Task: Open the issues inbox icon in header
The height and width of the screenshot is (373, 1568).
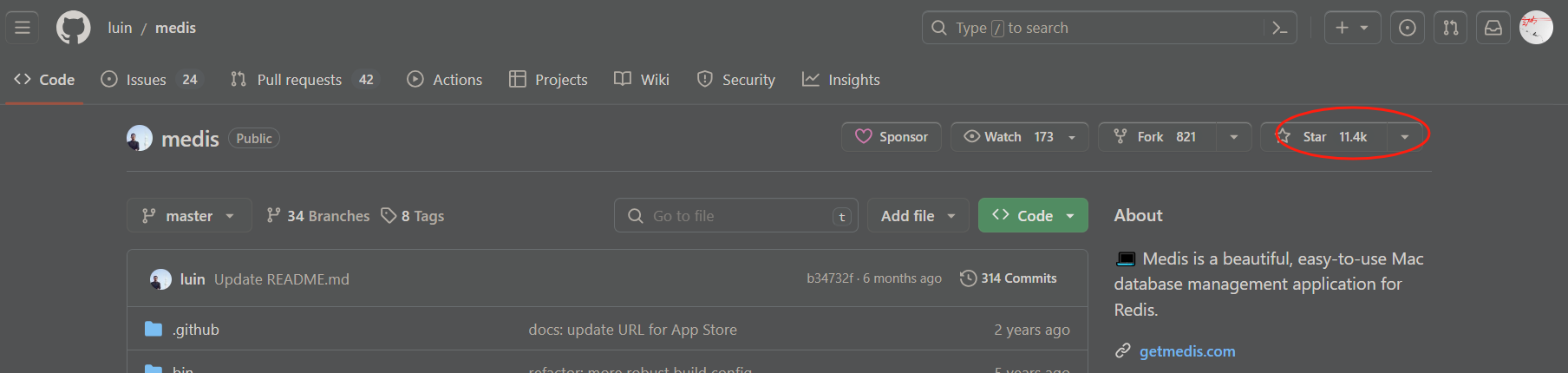Action: (1408, 28)
